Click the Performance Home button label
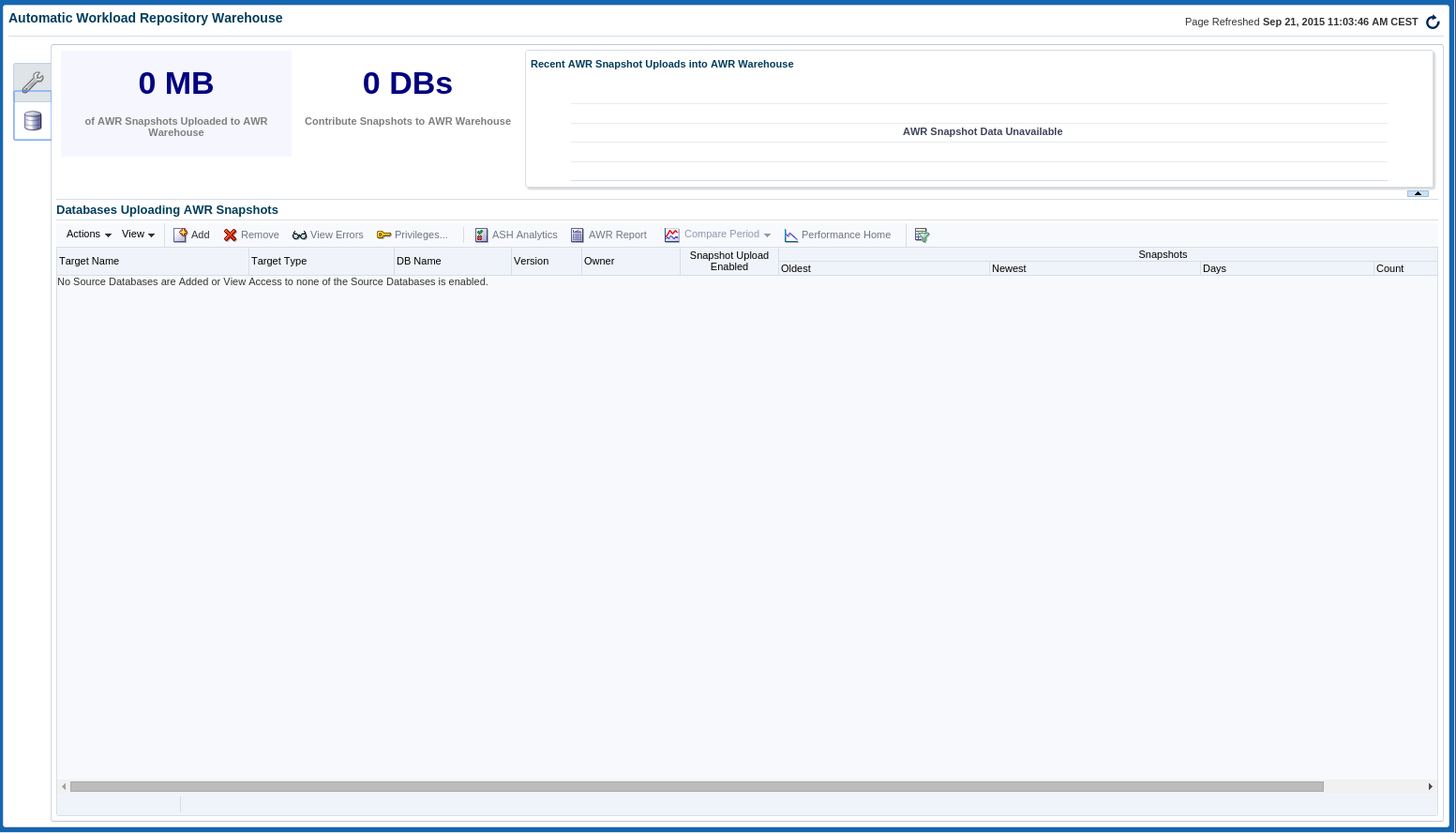The width and height of the screenshot is (1456, 833). pos(846,235)
